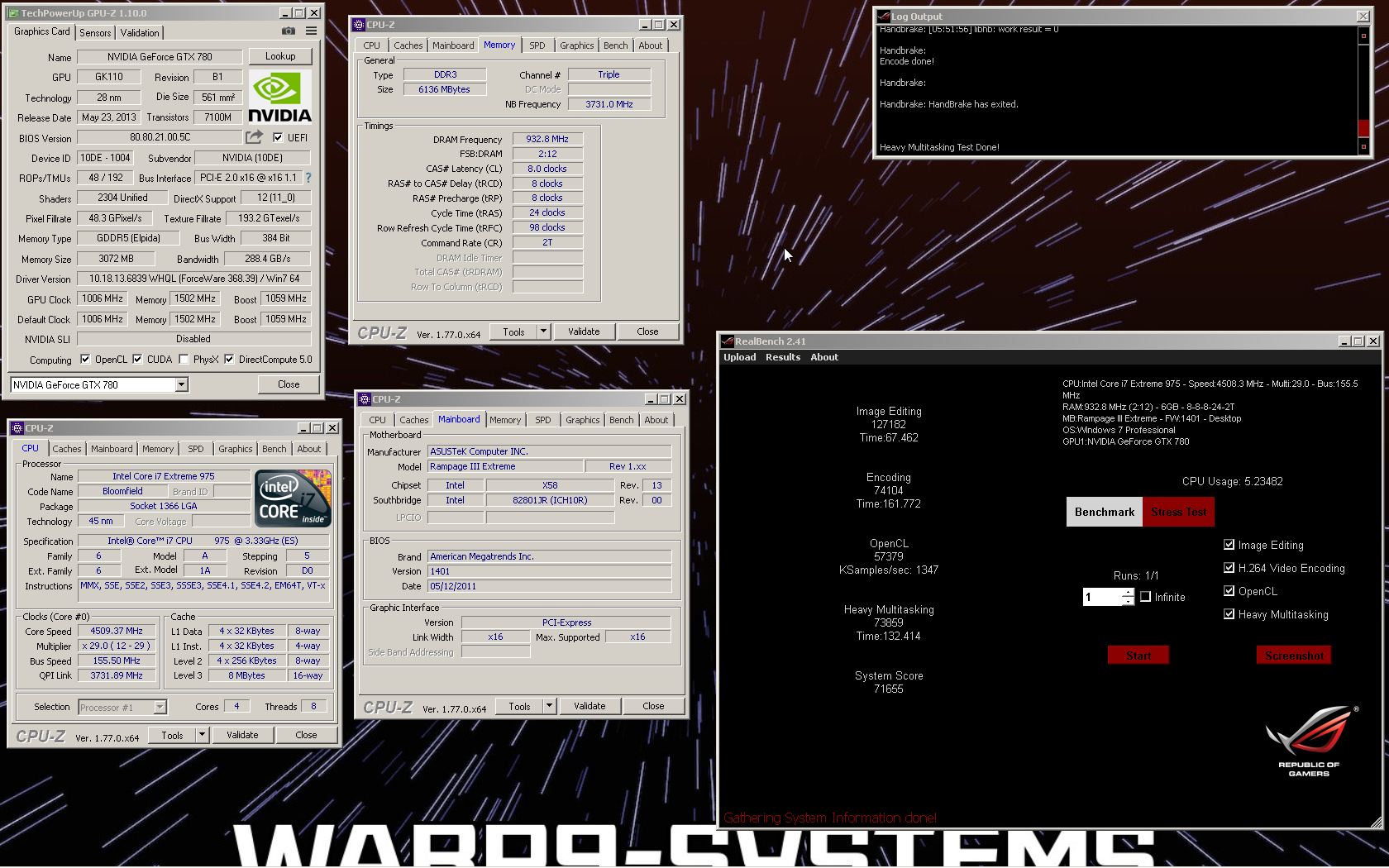The width and height of the screenshot is (1389, 868).
Task: Click the runs number input field
Action: (1102, 597)
